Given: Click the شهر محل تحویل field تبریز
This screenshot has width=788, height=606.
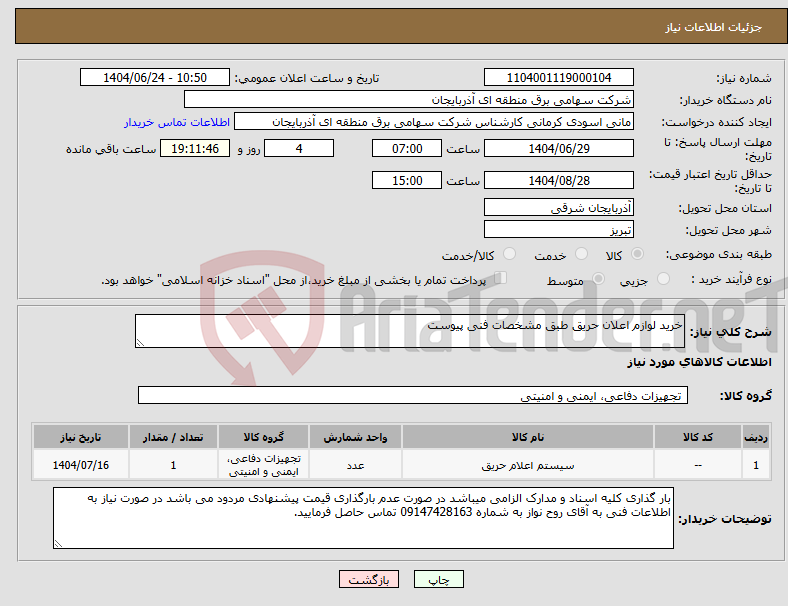Looking at the screenshot, I should tap(559, 229).
